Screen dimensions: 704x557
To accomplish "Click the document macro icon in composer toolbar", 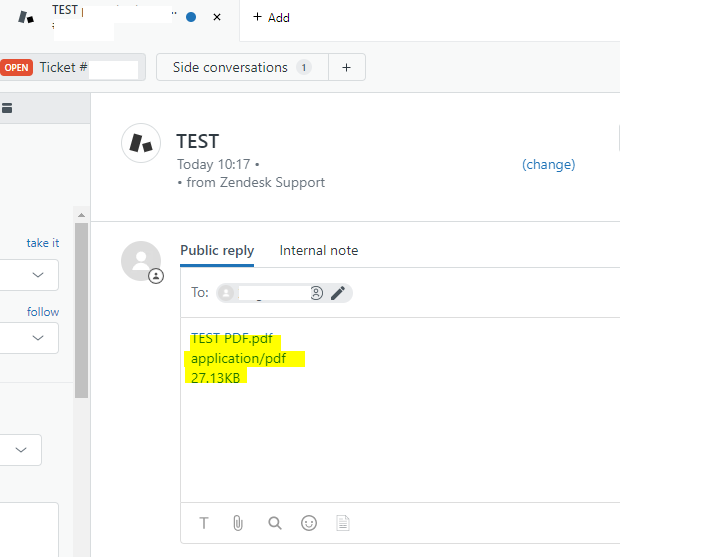I will point(343,523).
